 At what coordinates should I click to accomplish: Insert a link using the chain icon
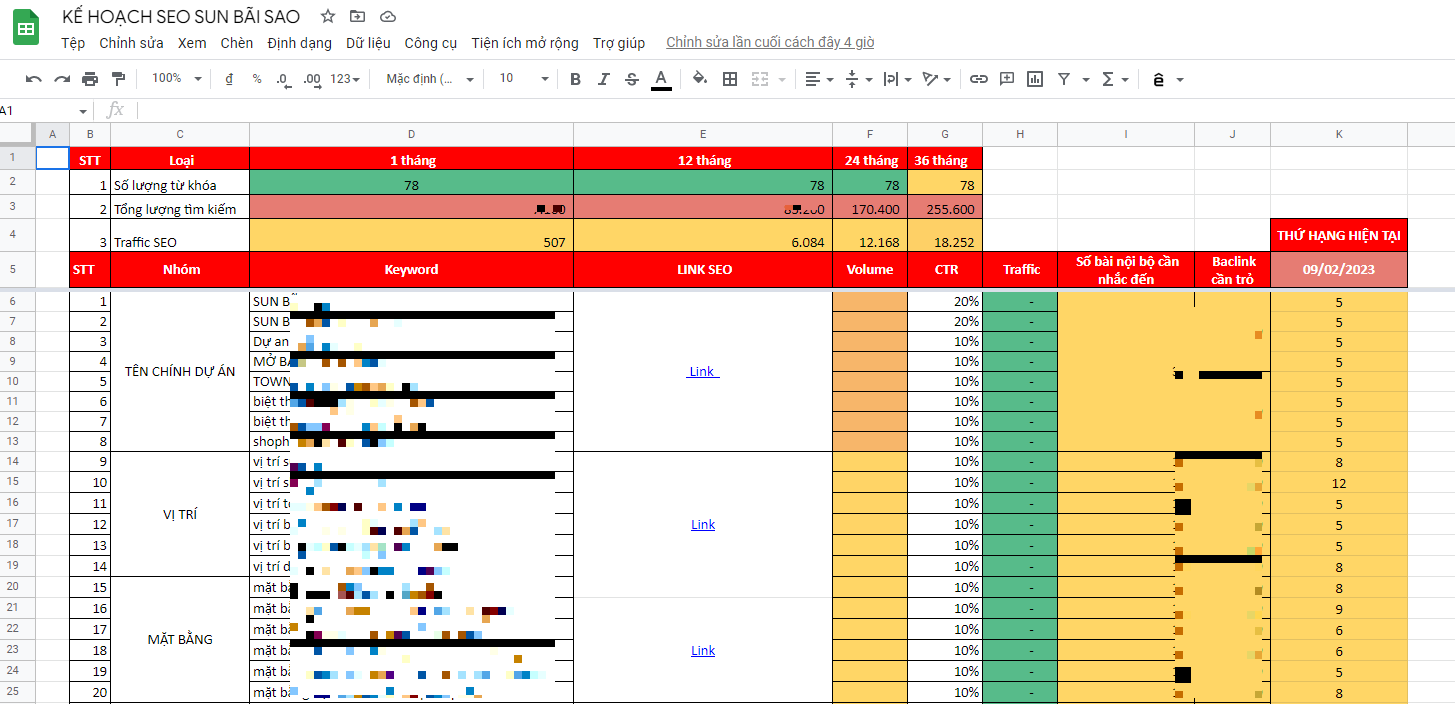point(979,79)
